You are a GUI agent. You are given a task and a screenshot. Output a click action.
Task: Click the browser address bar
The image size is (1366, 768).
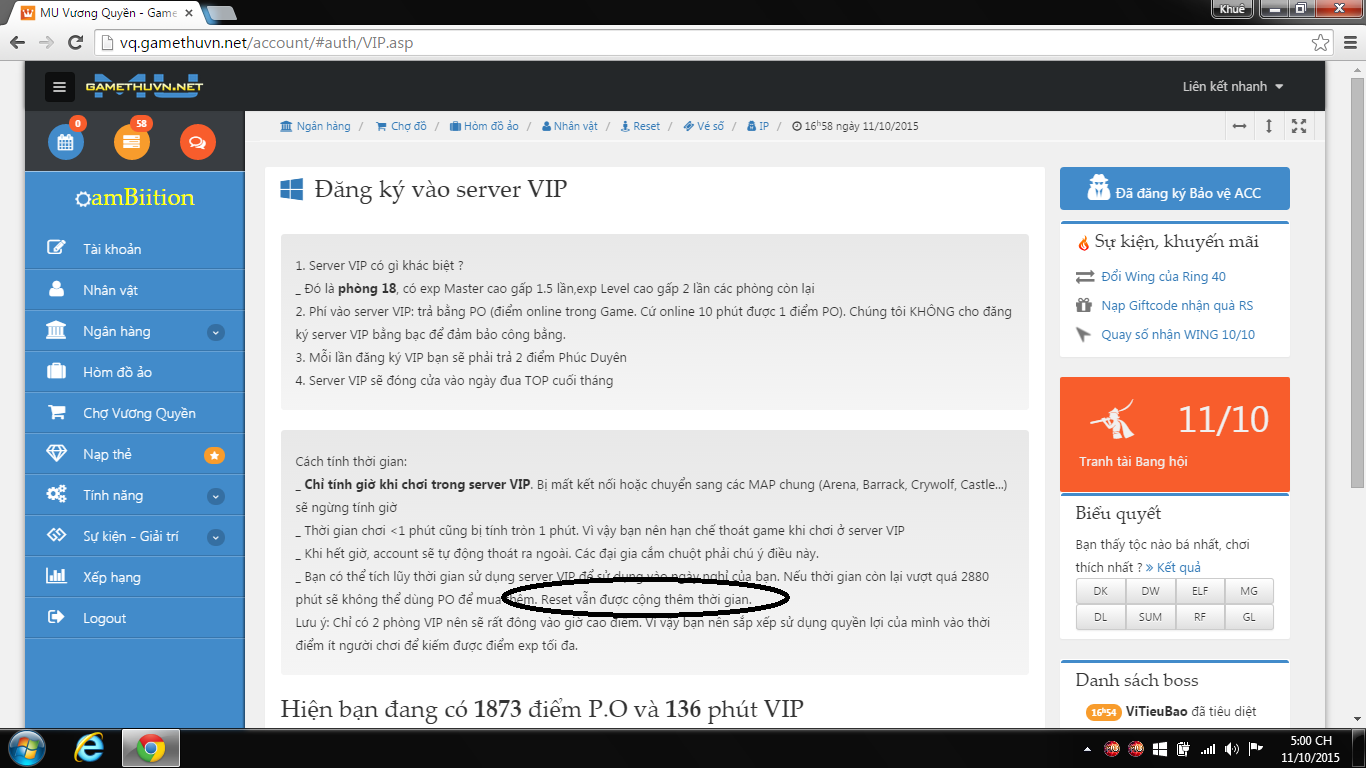click(x=700, y=43)
